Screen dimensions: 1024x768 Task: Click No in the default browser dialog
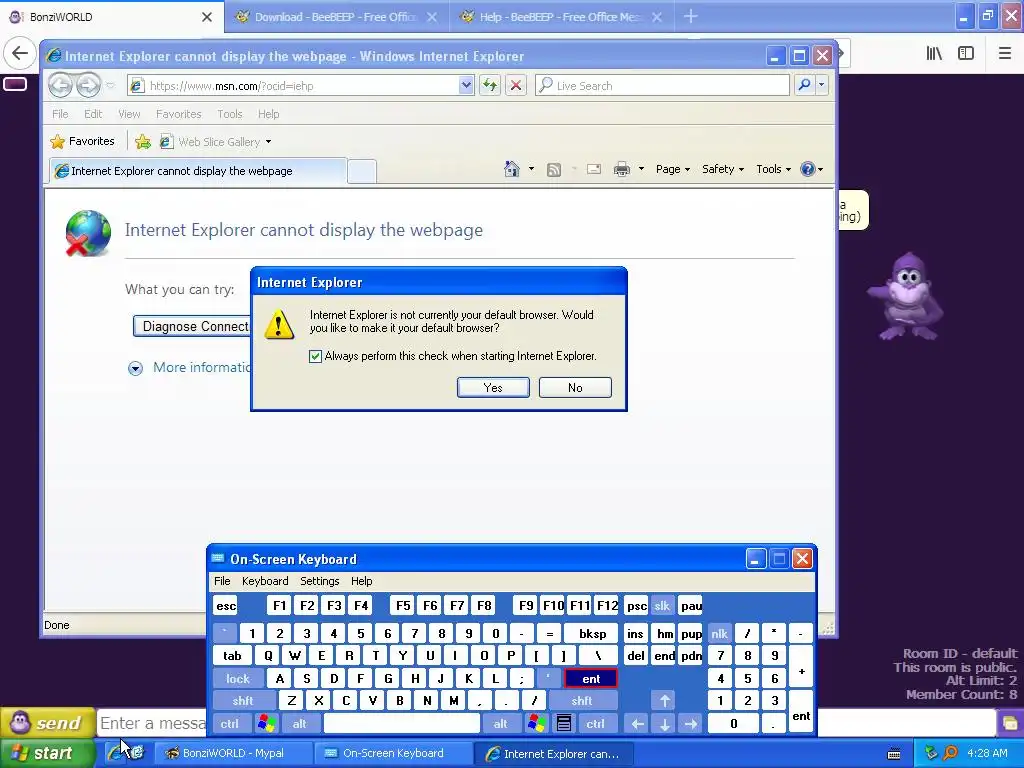point(575,387)
